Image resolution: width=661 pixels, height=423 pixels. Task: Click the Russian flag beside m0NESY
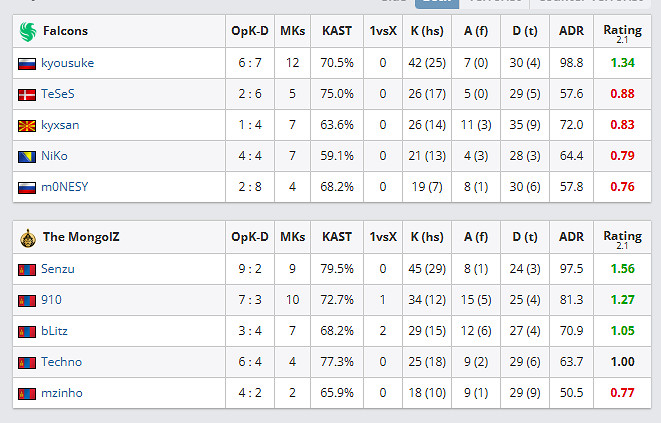pos(27,187)
